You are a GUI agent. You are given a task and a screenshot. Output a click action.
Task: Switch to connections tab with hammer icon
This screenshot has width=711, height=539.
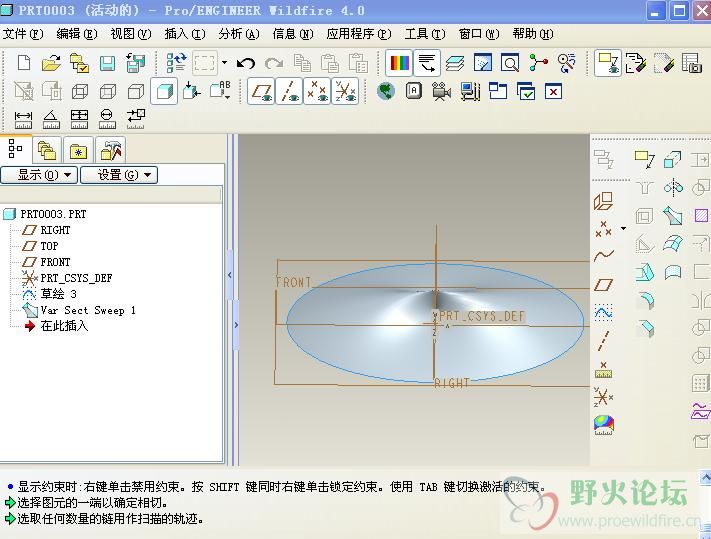(110, 150)
